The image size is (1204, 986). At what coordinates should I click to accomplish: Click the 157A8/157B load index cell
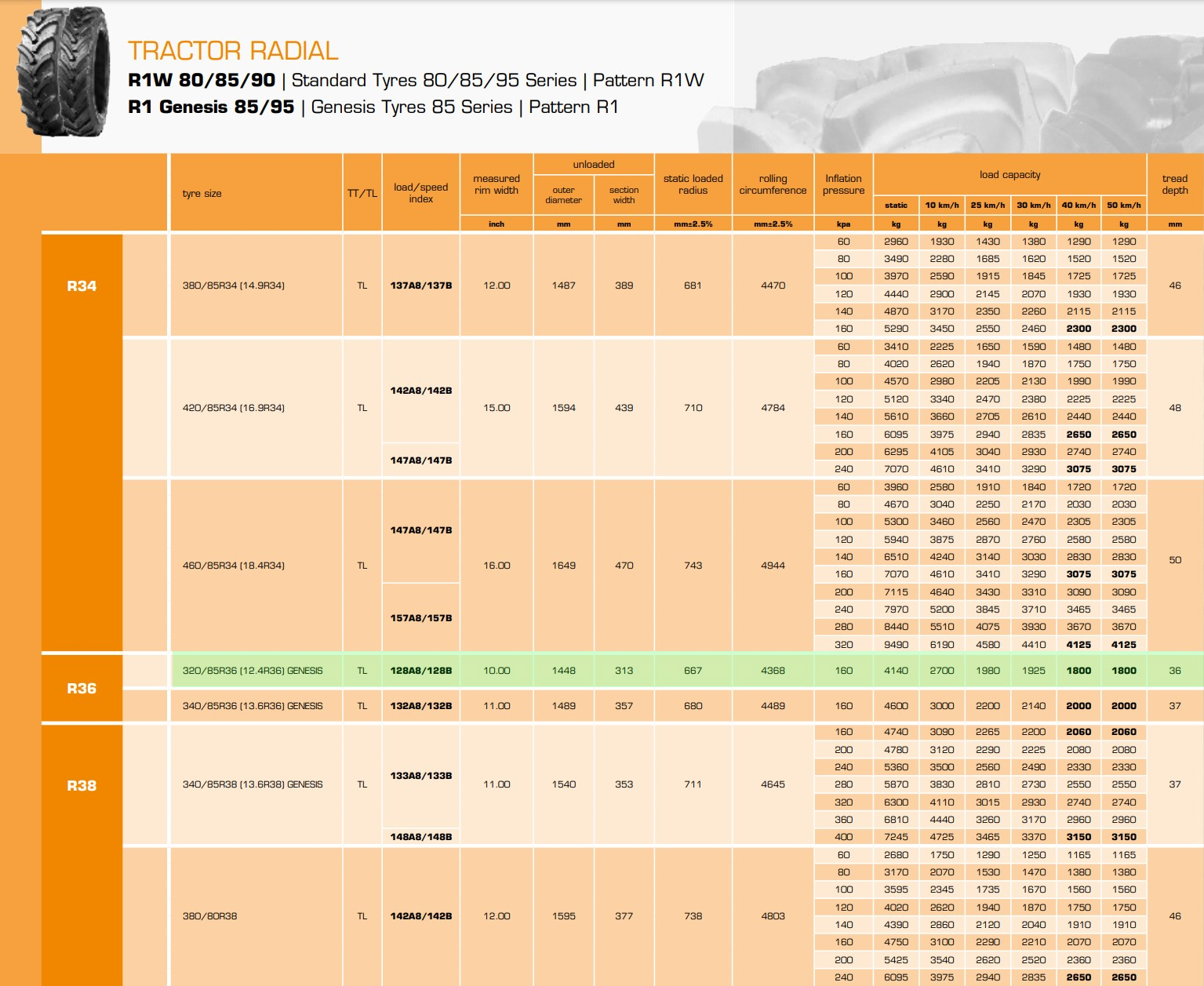[x=421, y=618]
